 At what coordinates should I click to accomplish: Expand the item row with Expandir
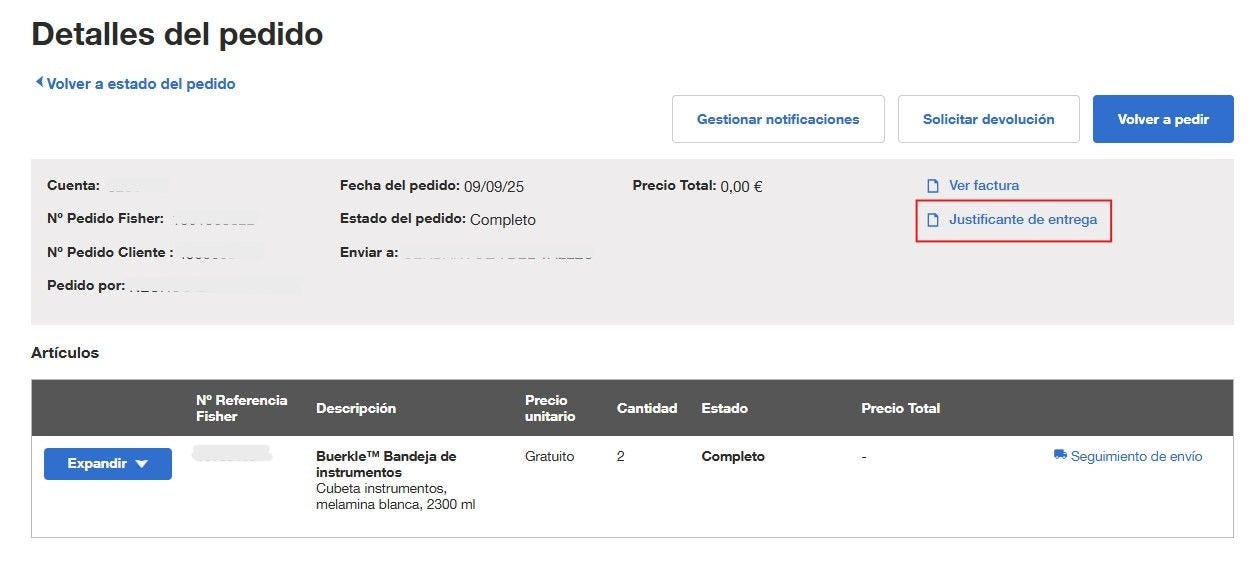point(97,464)
